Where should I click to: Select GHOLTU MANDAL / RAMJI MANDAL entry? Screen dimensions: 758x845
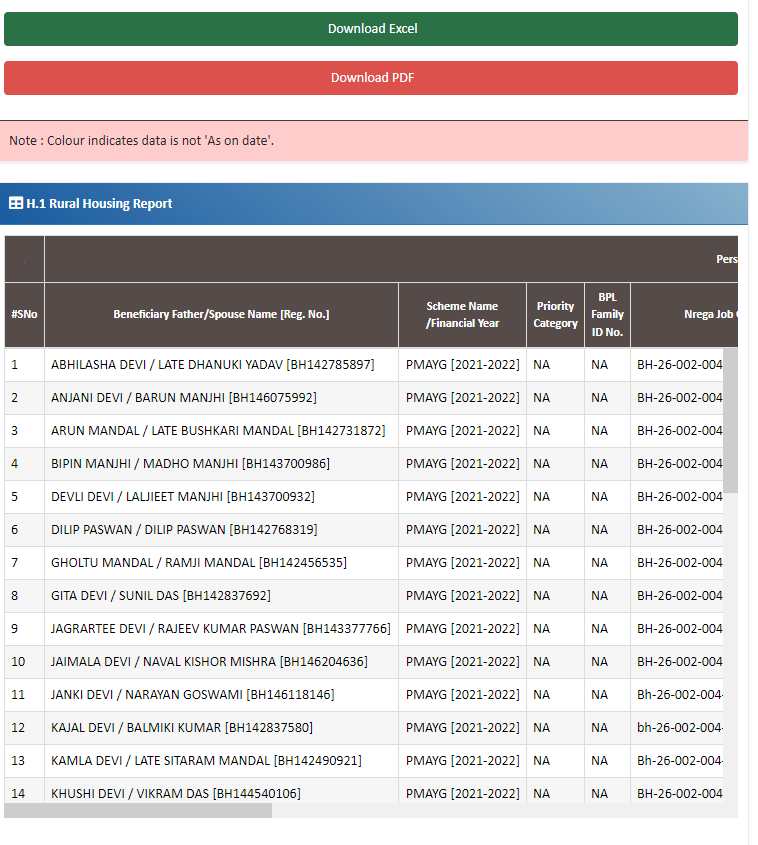[x=199, y=563]
